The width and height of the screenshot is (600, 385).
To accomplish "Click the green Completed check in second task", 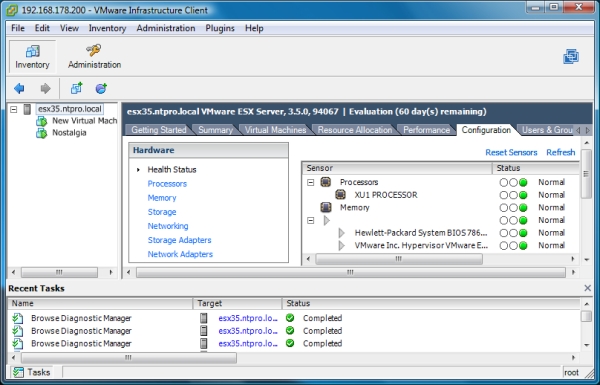I will click(x=290, y=330).
